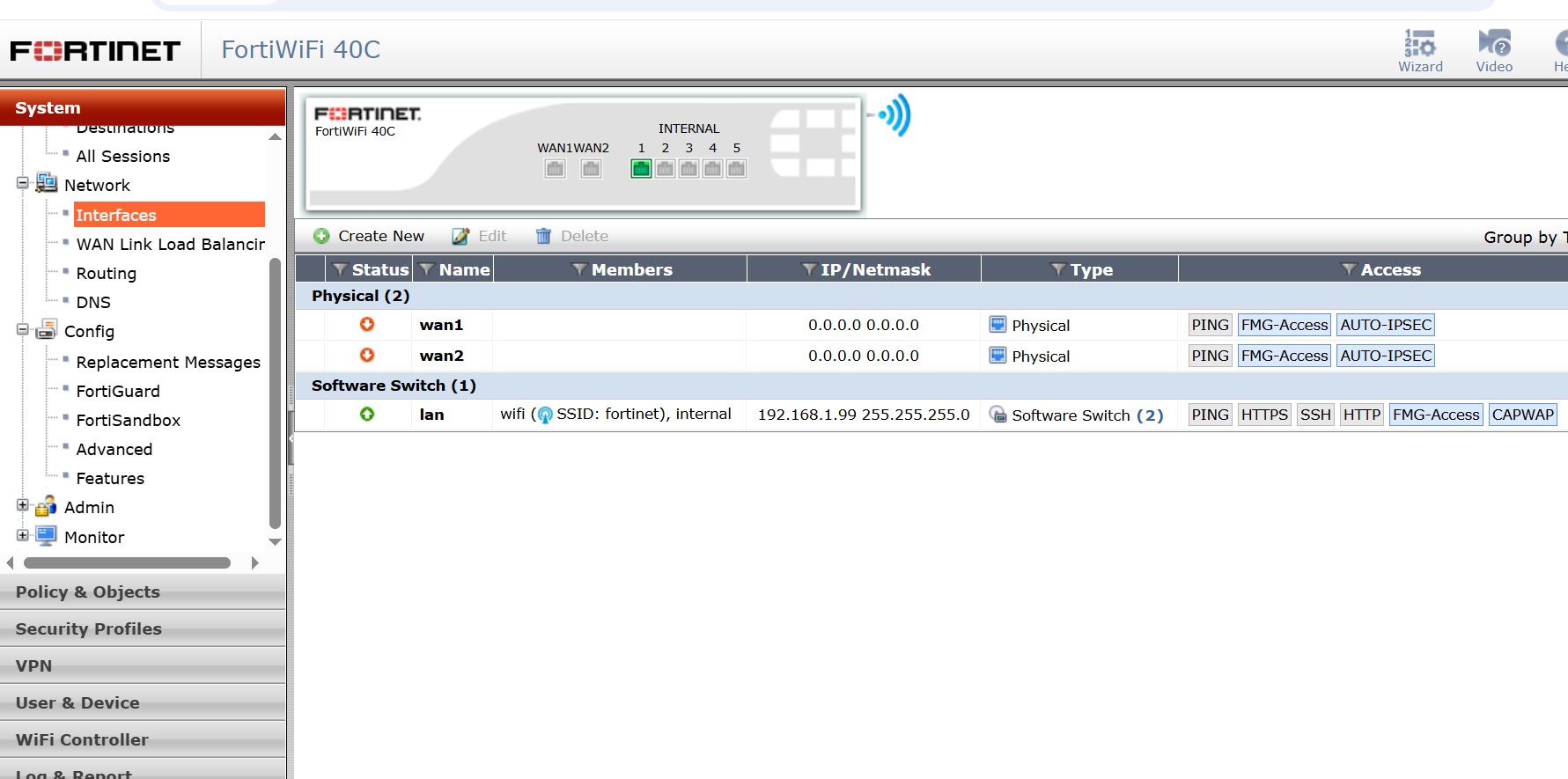
Task: Click Access column filter icon
Action: point(1348,269)
